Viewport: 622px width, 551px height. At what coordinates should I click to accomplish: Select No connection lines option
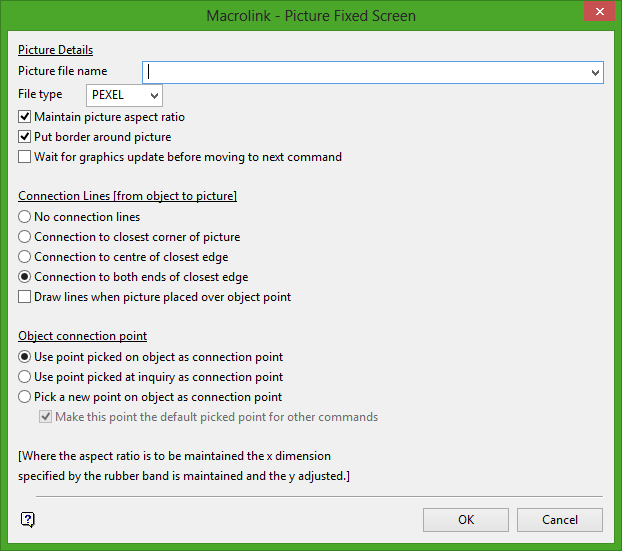[x=25, y=217]
